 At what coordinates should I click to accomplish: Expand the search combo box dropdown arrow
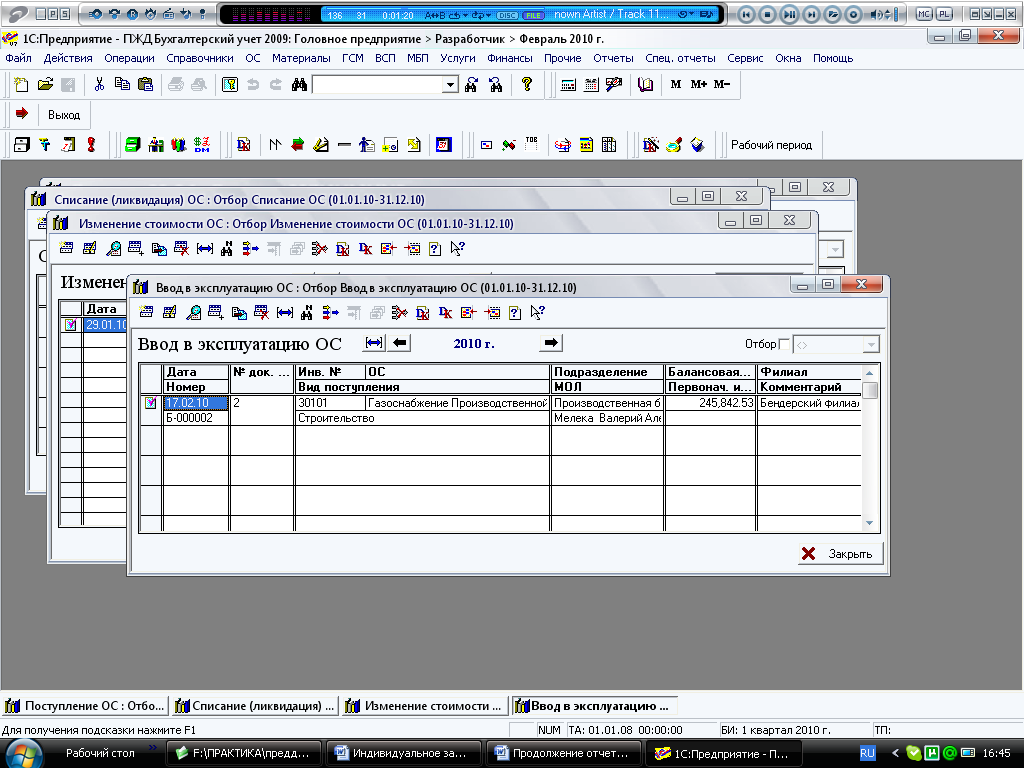pyautogui.click(x=450, y=85)
